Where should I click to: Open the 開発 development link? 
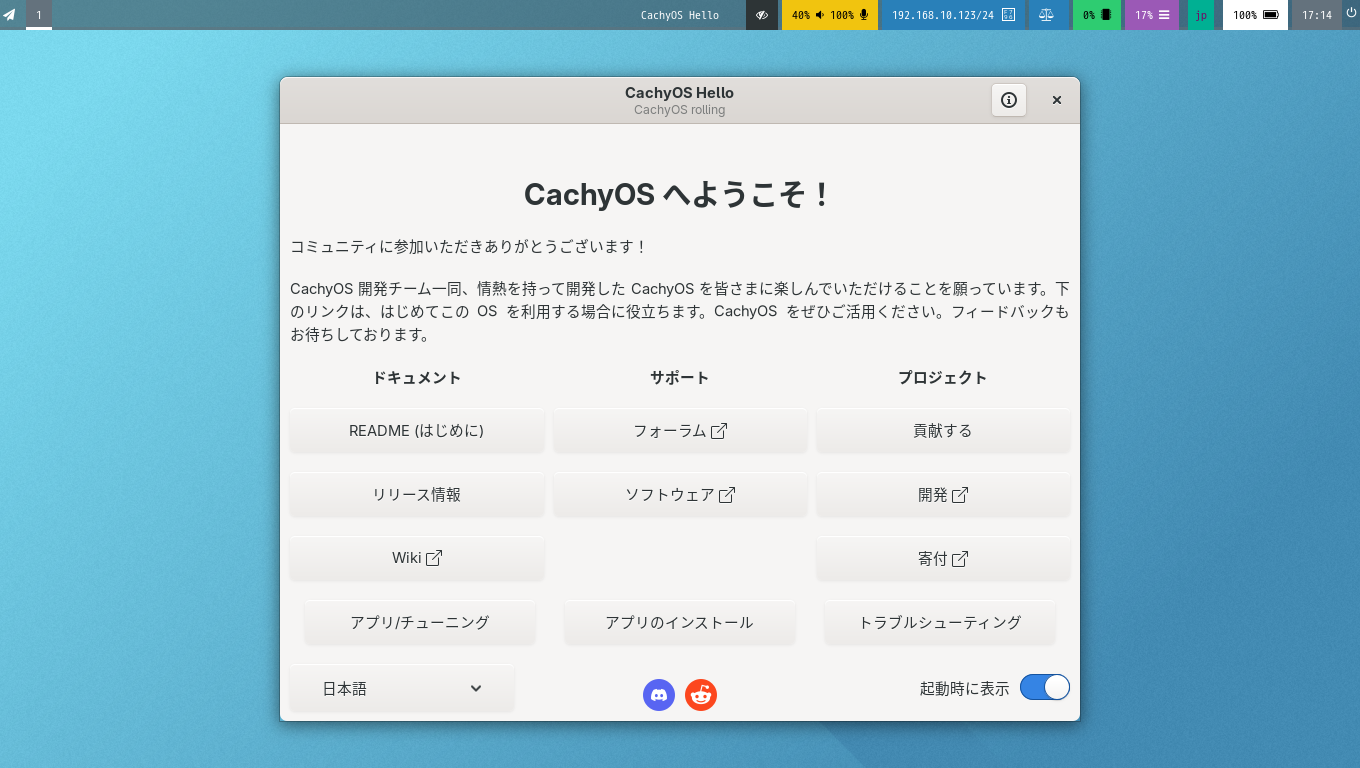tap(943, 495)
